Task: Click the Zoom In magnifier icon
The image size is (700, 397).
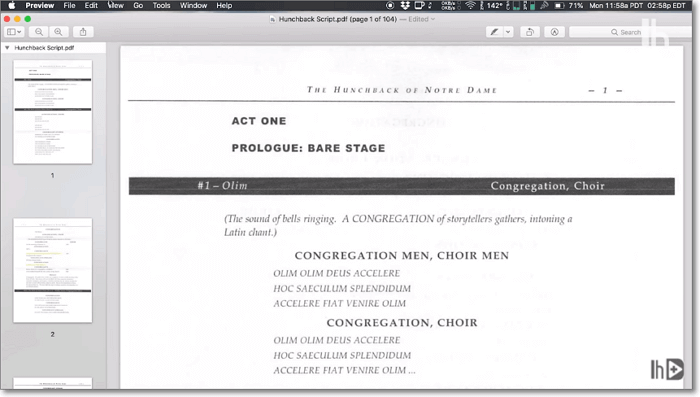Action: tap(58, 32)
